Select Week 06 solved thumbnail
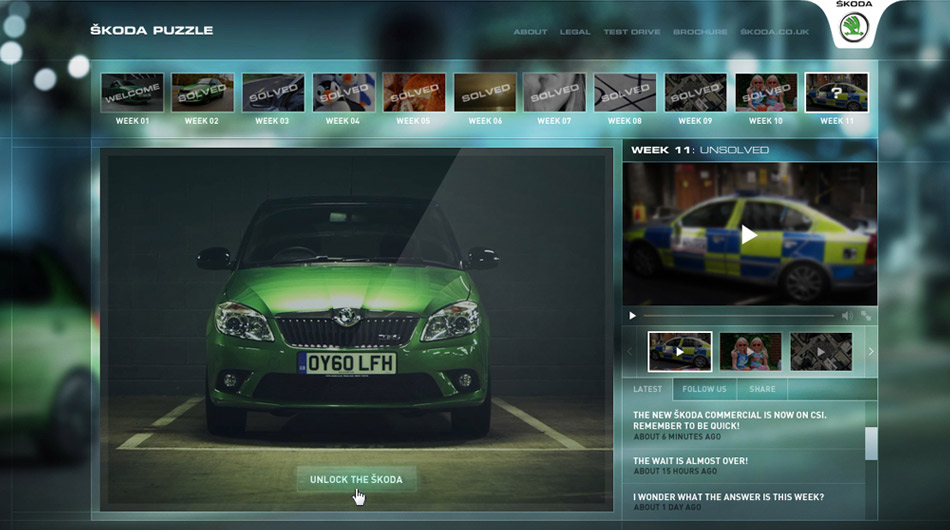 [485, 93]
